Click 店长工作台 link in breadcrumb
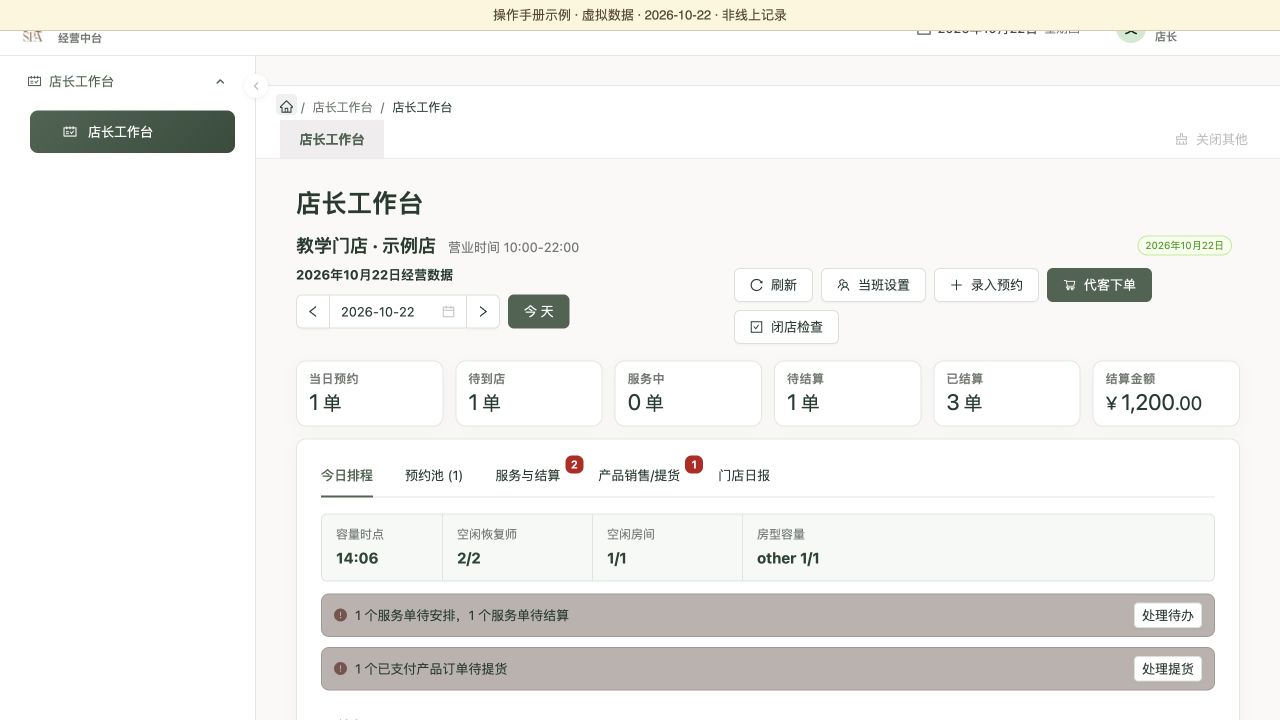The width and height of the screenshot is (1280, 720). [342, 107]
